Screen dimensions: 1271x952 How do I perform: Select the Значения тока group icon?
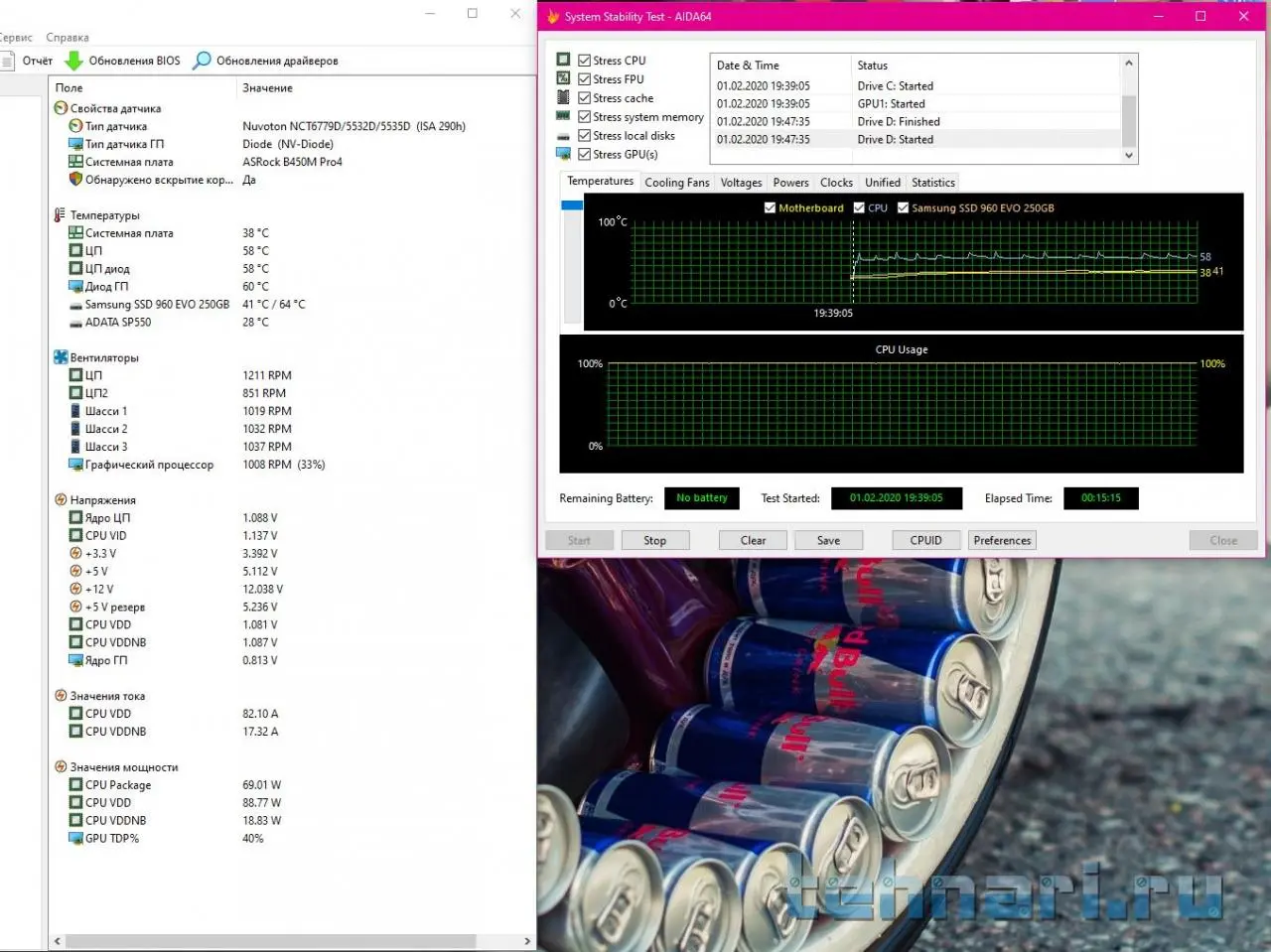click(61, 696)
